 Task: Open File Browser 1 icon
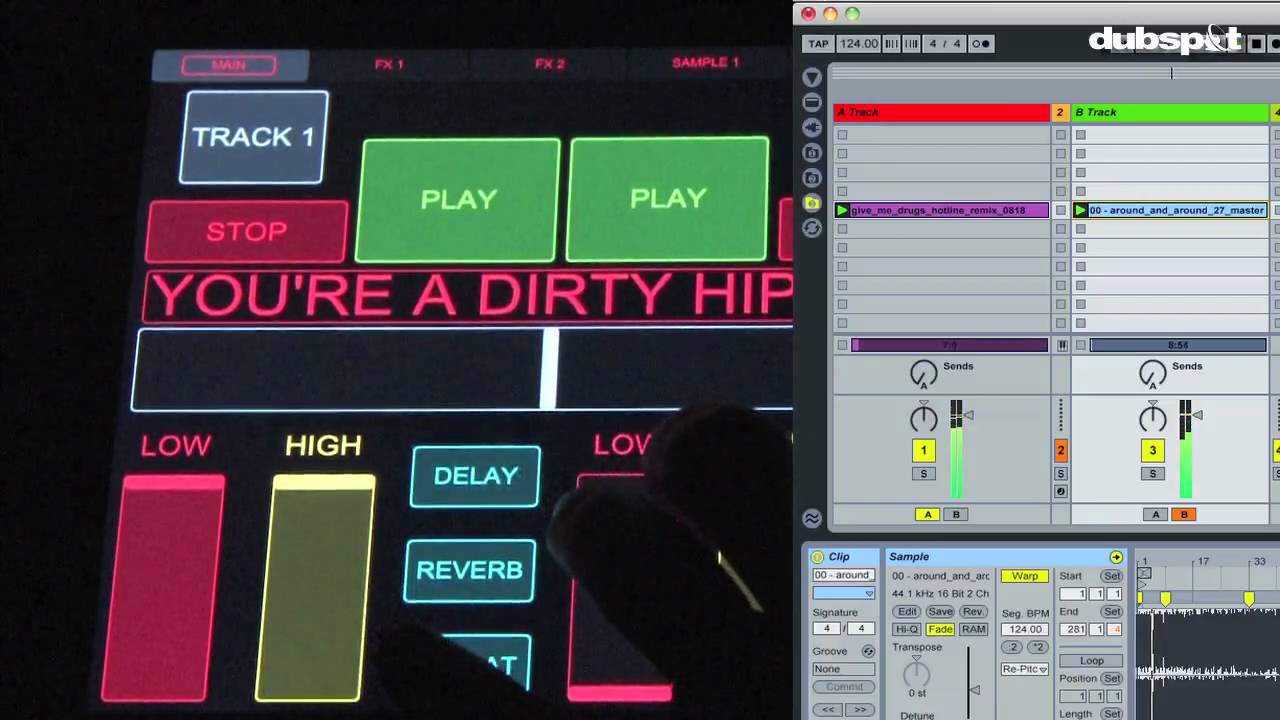[x=812, y=152]
